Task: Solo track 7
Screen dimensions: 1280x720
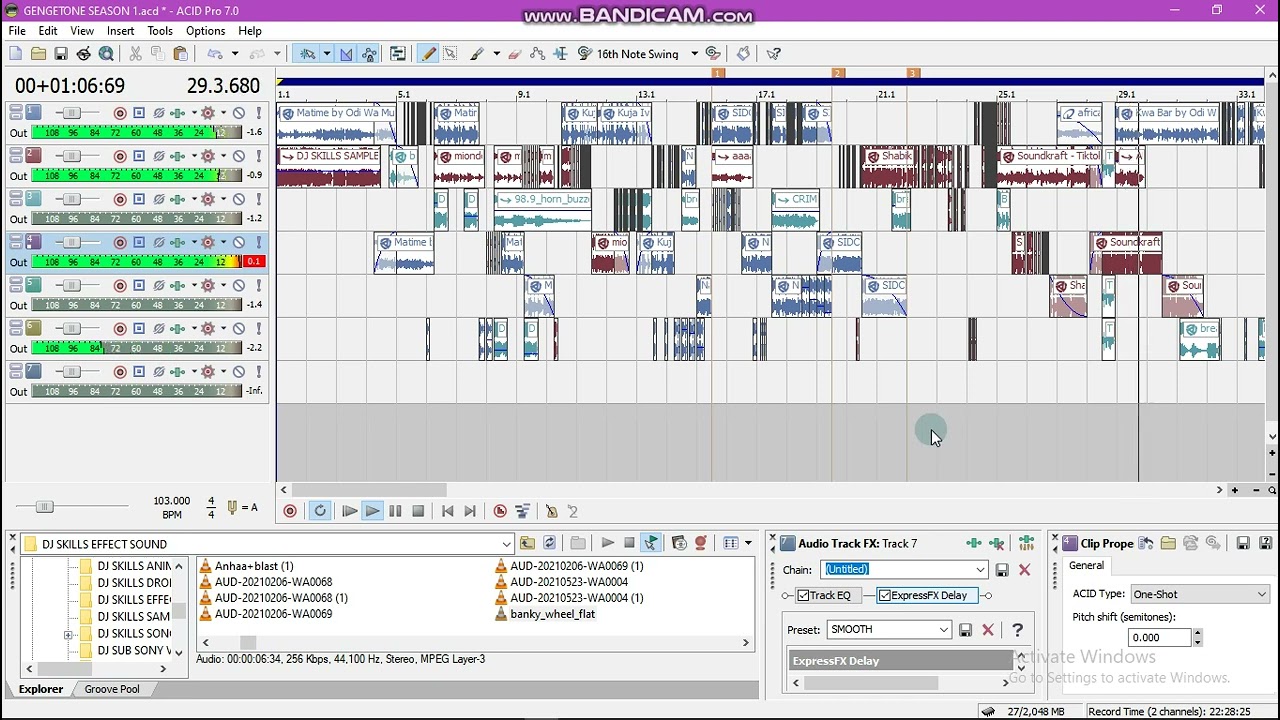Action: coord(258,371)
